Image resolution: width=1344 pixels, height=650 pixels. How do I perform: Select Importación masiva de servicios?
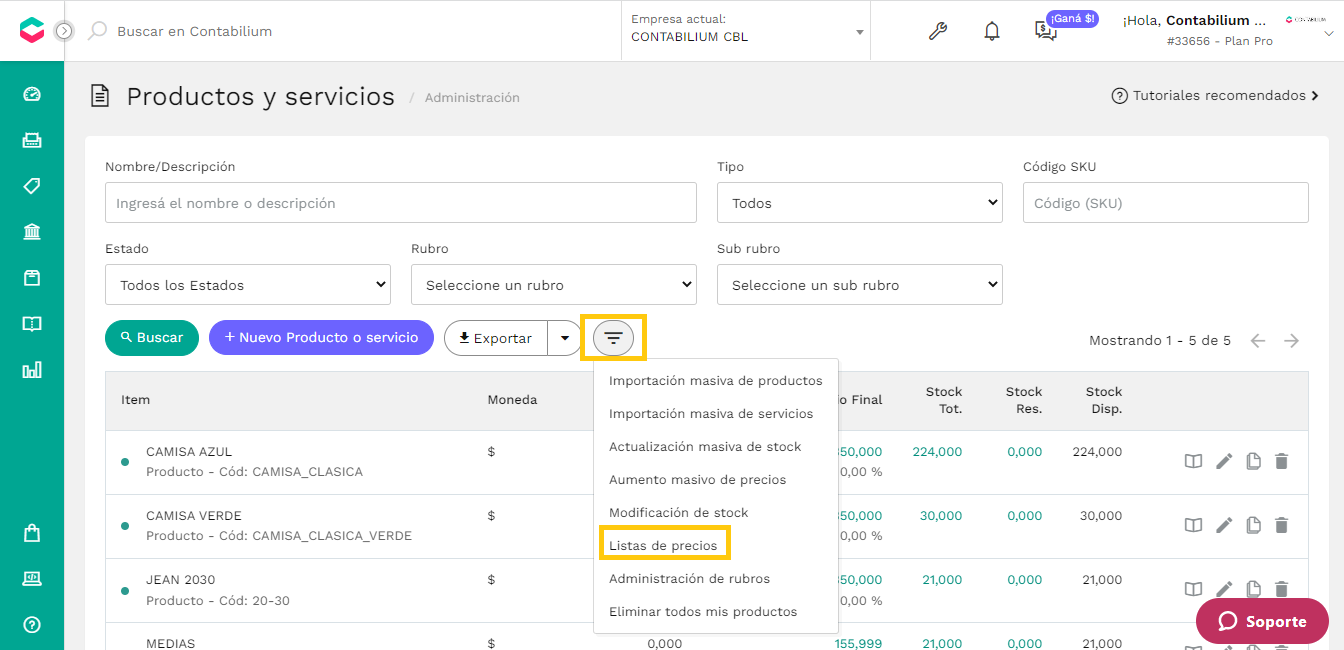[716, 414]
